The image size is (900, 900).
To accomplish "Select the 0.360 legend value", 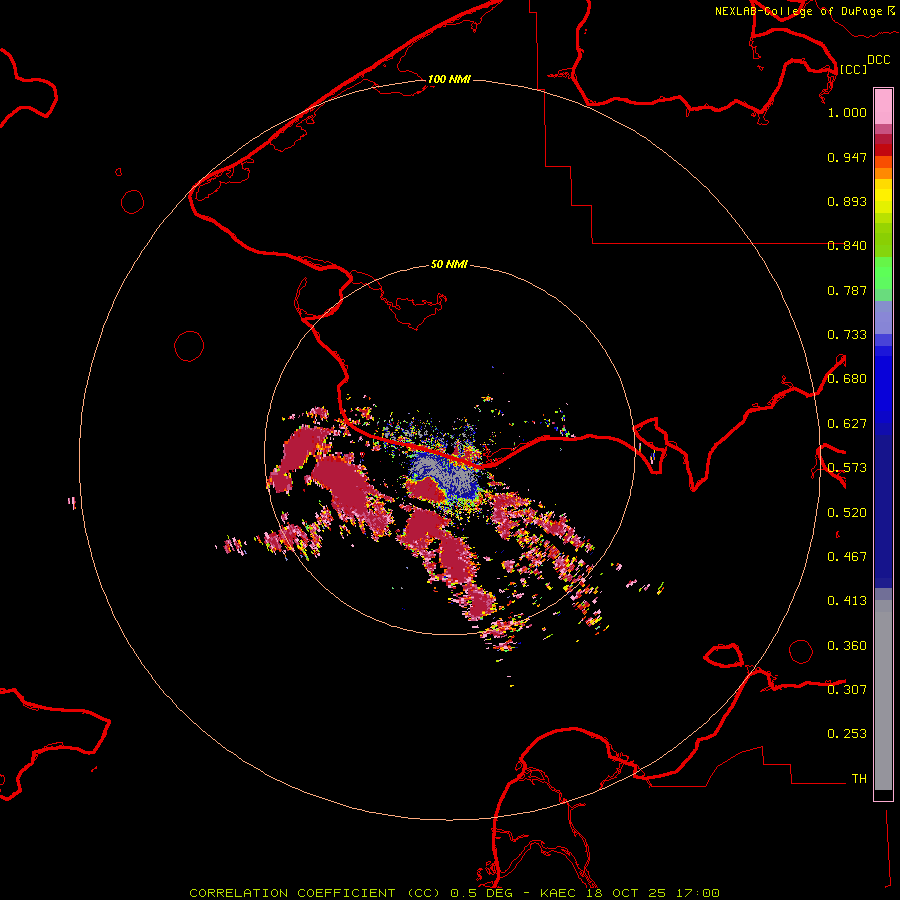I will 847,646.
